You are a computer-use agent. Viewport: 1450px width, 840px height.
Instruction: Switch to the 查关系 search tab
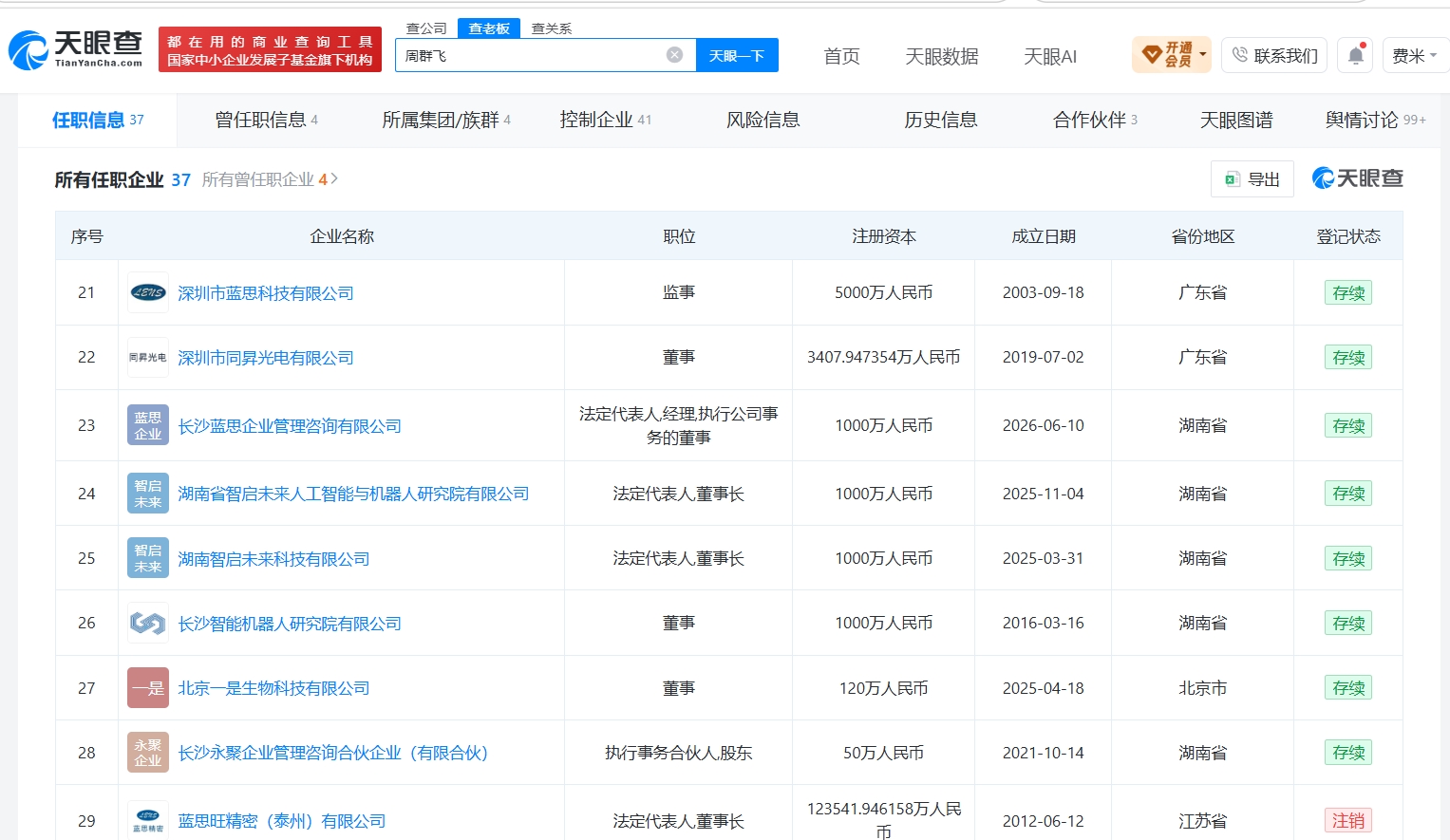point(552,28)
